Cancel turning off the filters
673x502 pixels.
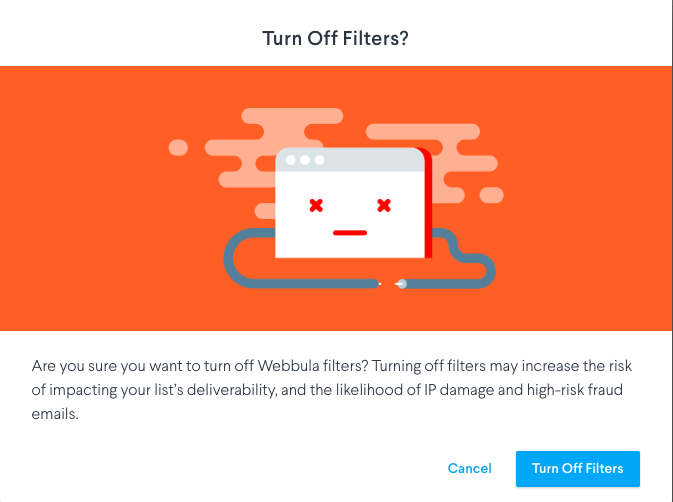coord(470,469)
